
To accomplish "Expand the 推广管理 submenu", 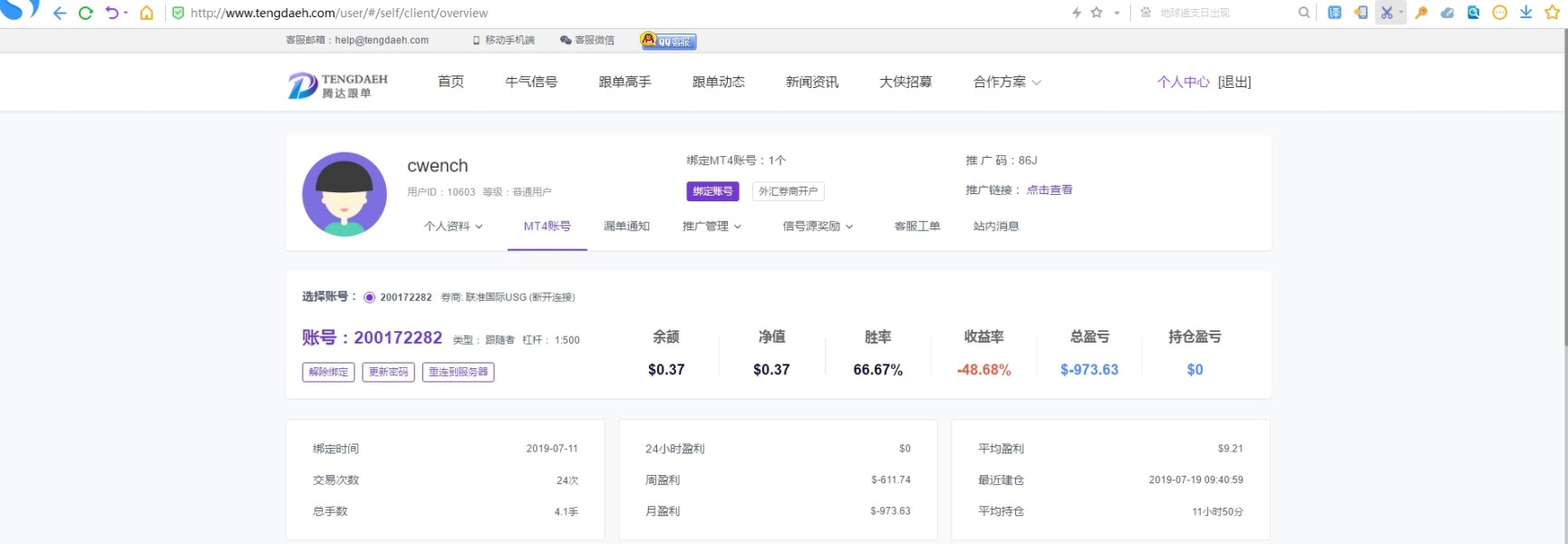I will (x=711, y=227).
